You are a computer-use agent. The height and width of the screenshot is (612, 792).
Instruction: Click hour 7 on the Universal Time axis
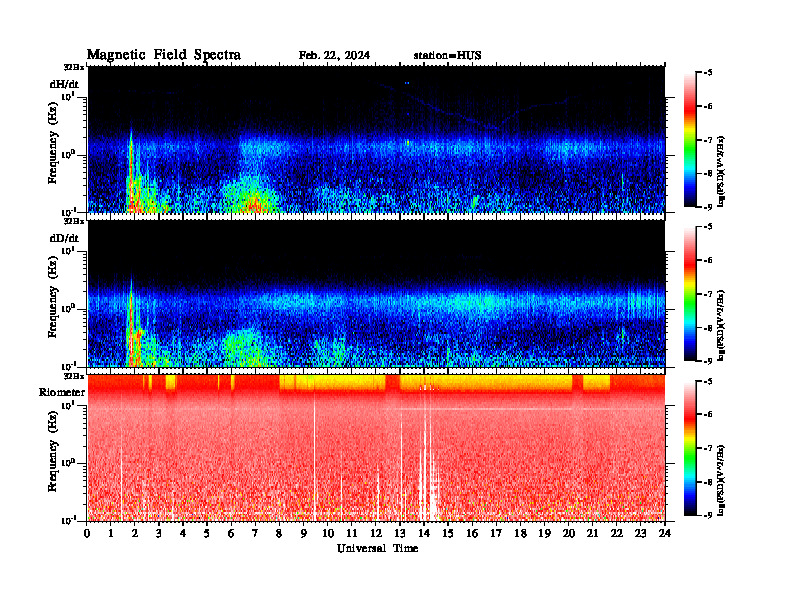(256, 534)
